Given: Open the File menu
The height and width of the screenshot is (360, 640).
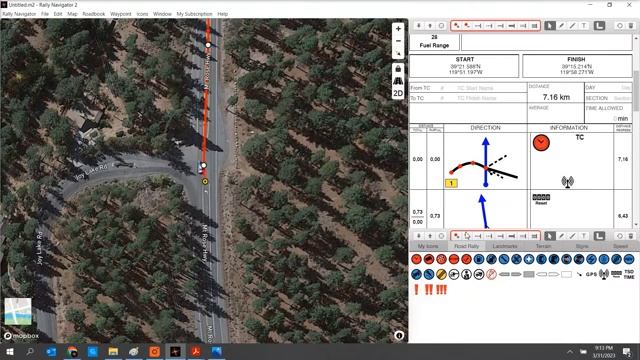Looking at the screenshot, I should 45,14.
